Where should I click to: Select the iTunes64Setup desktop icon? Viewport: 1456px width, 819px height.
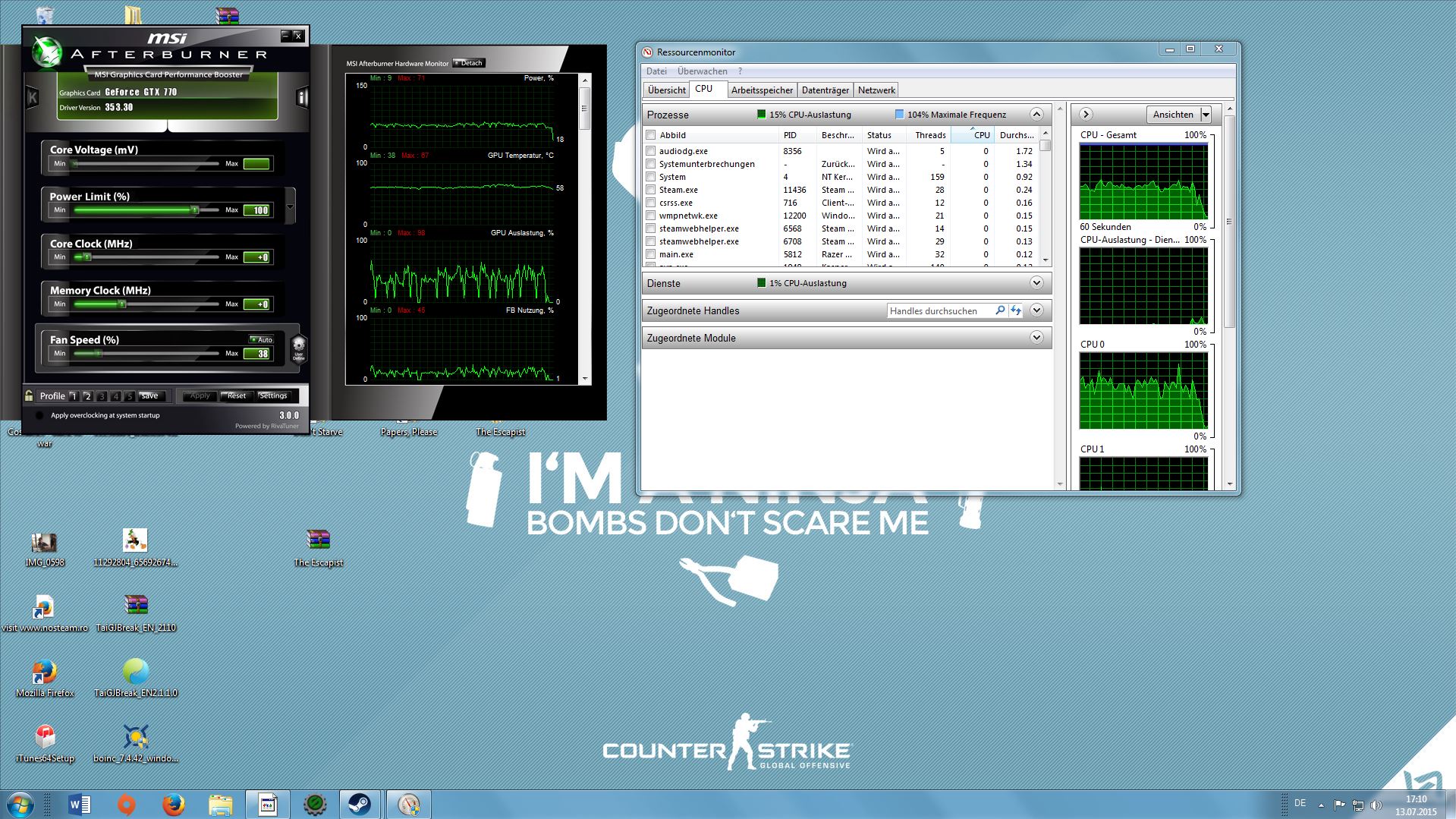(45, 743)
